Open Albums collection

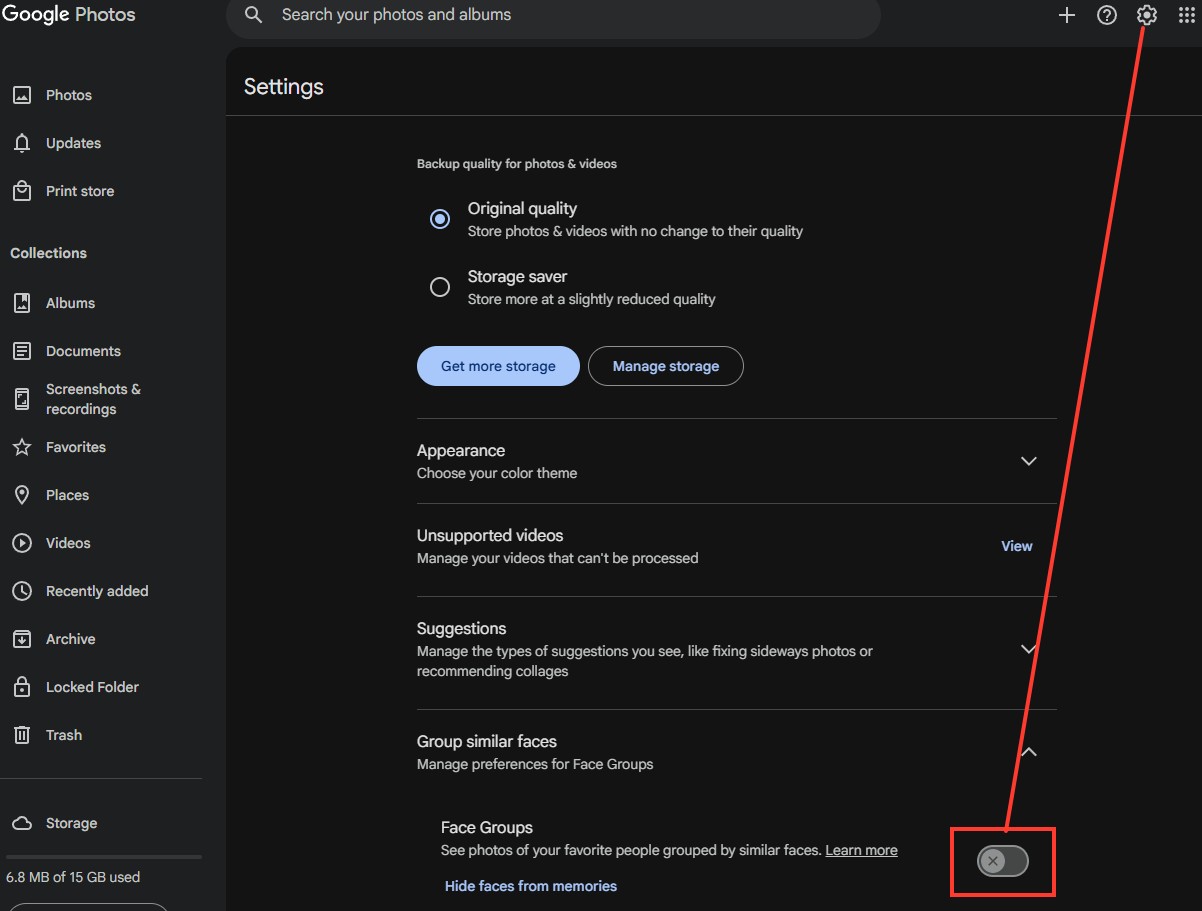coord(70,303)
